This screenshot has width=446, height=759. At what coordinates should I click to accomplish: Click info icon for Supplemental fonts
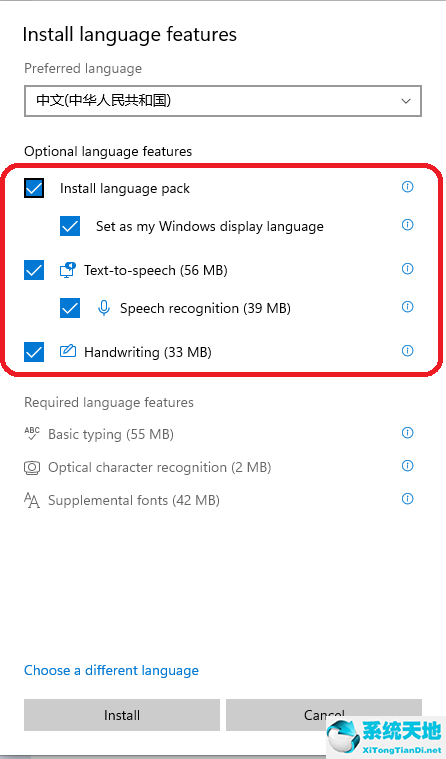coord(408,499)
